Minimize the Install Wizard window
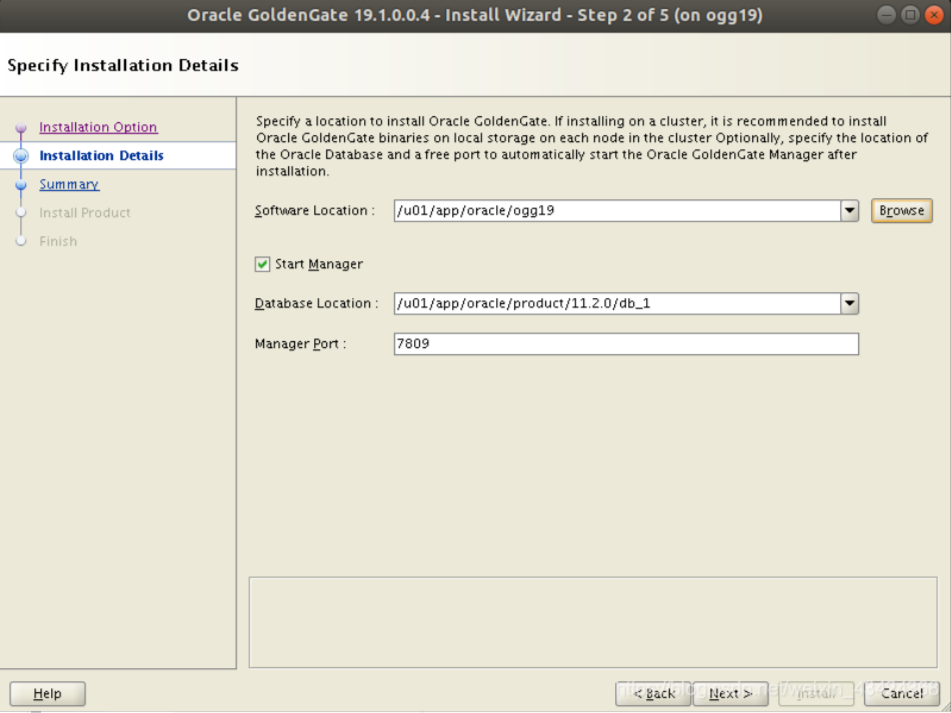The image size is (951, 713). (887, 15)
